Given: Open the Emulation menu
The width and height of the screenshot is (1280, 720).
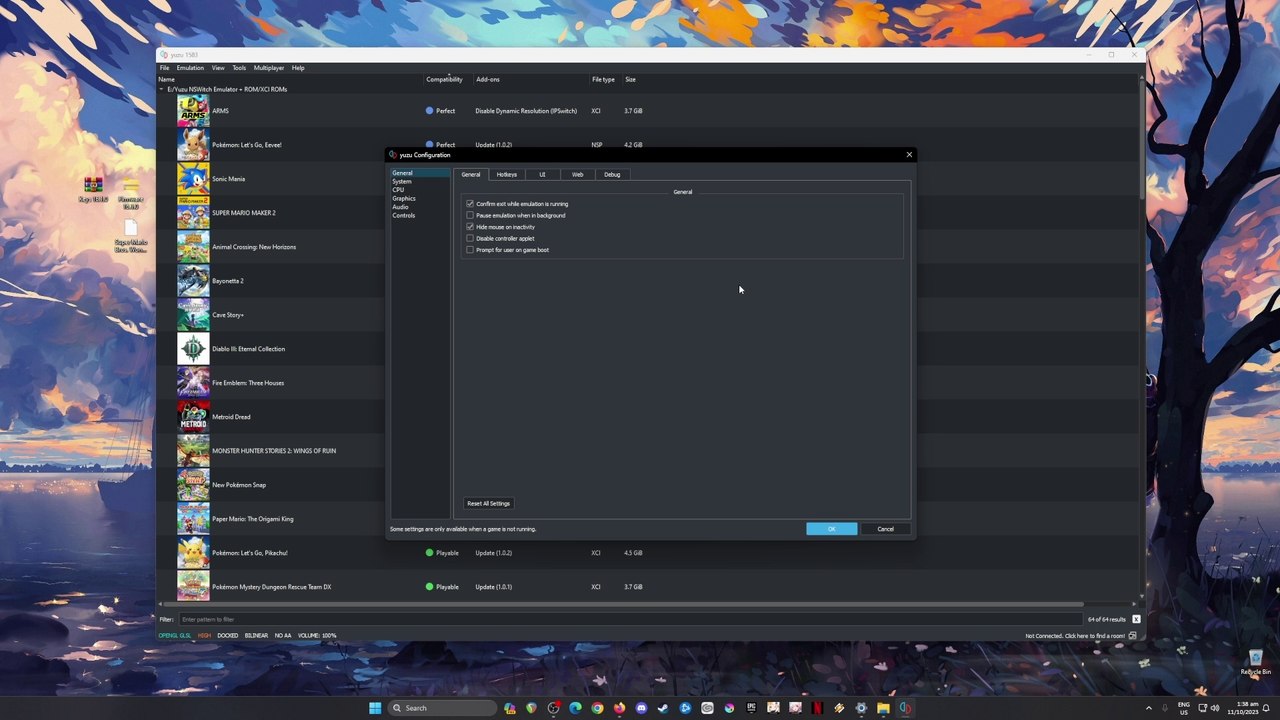Looking at the screenshot, I should coord(190,68).
